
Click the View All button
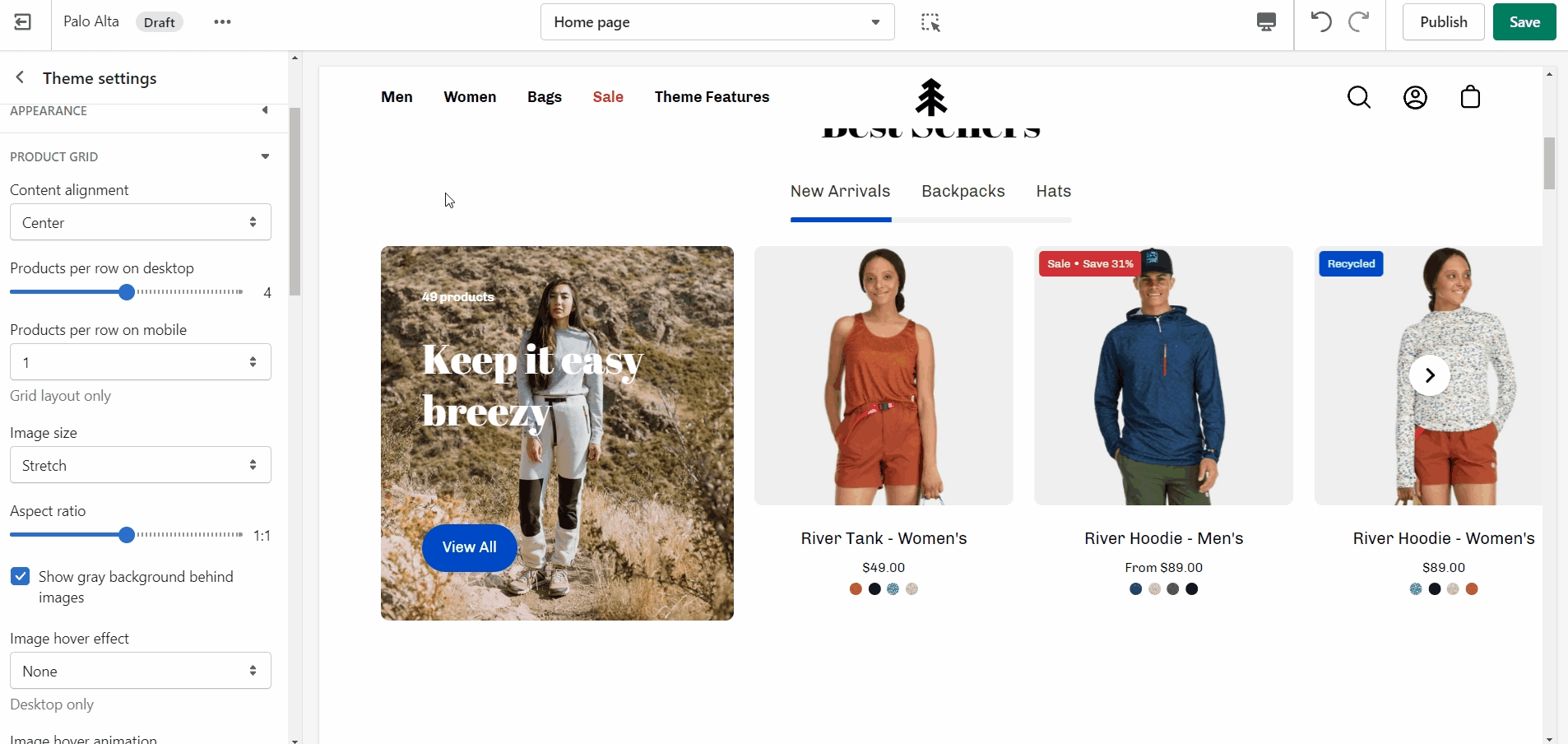(x=469, y=547)
